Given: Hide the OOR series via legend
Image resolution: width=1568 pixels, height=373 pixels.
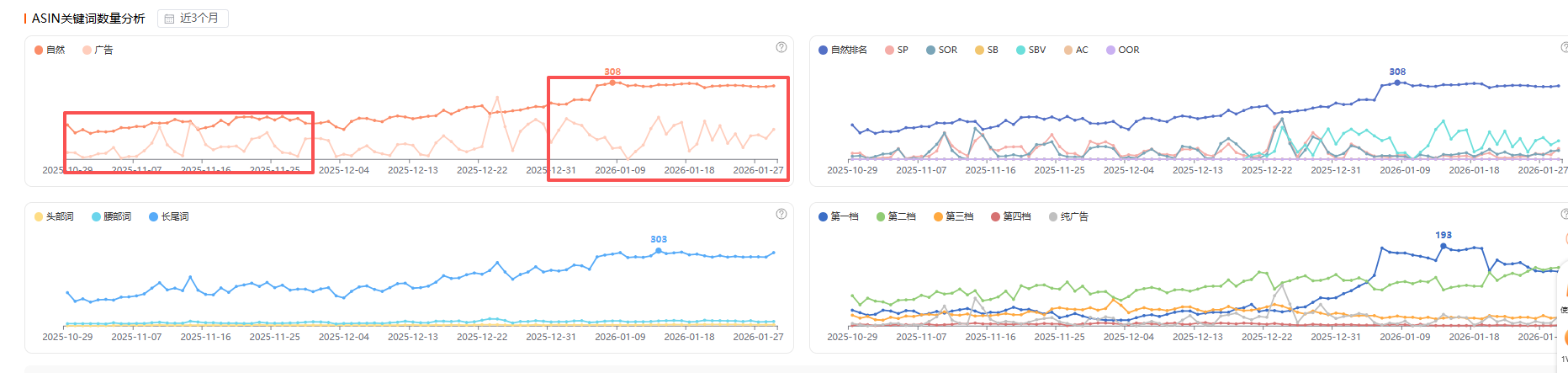Looking at the screenshot, I should [x=1123, y=50].
